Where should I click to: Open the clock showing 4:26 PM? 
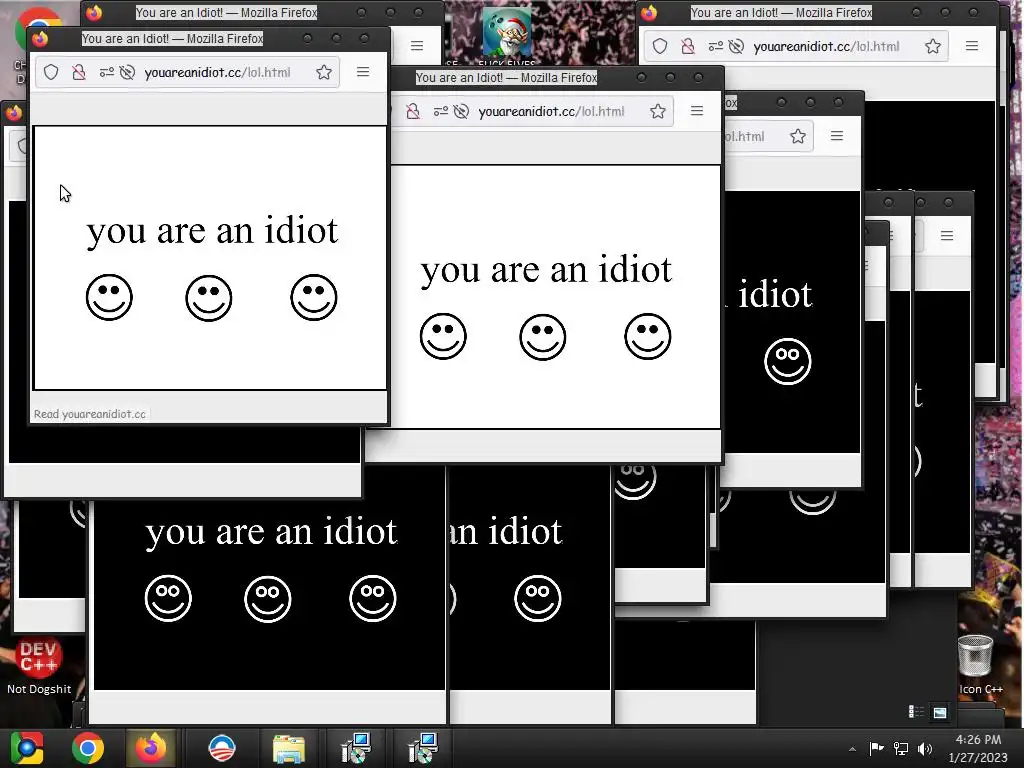(978, 748)
